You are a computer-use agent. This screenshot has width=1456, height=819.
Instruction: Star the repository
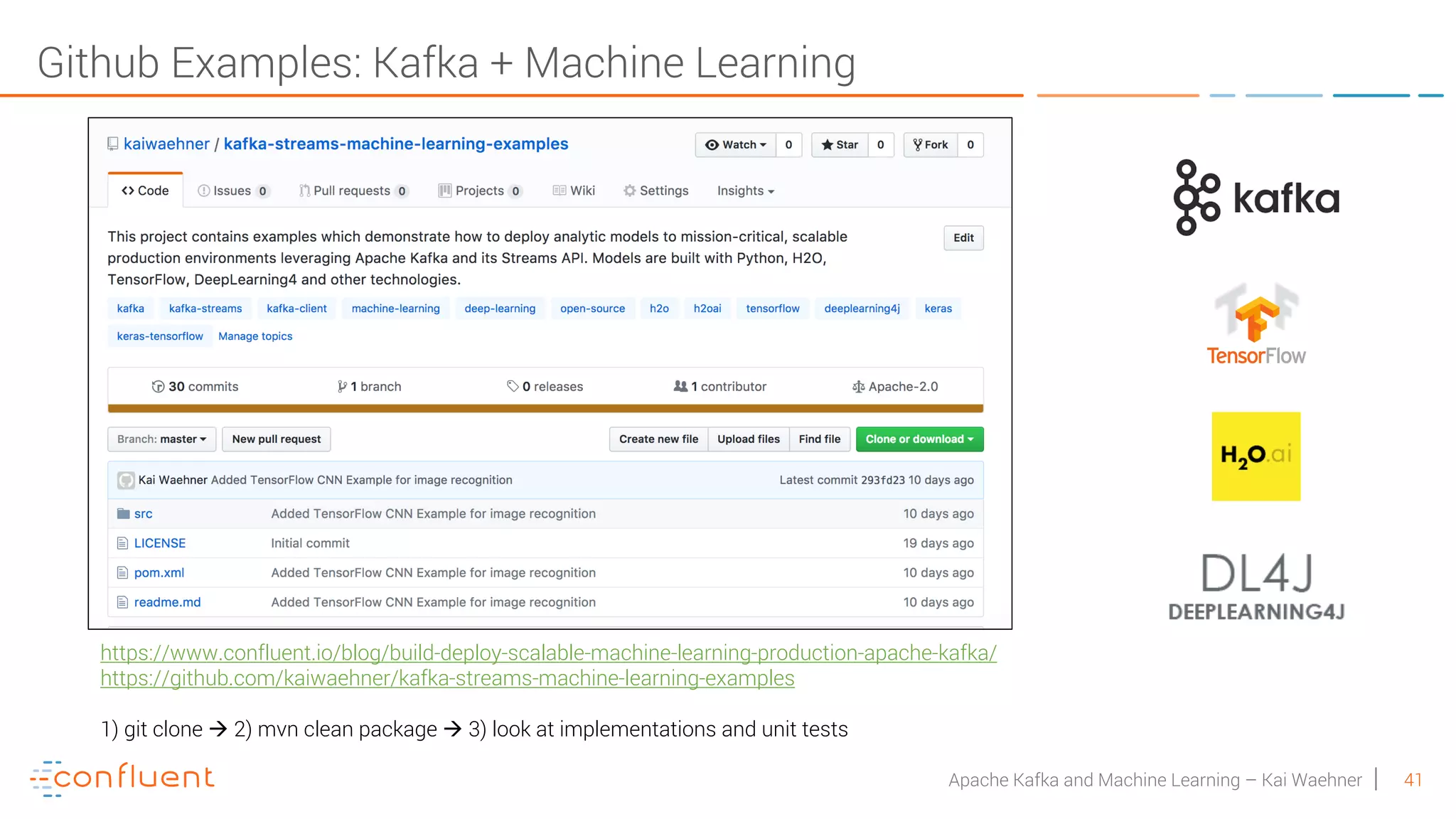(840, 145)
